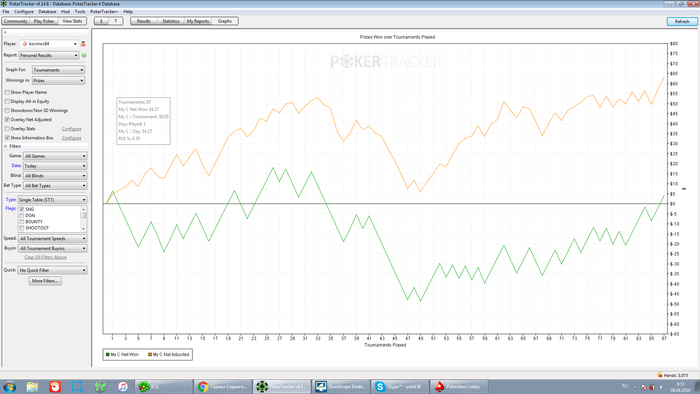This screenshot has height=394, width=700.
Task: Click the More Filters button
Action: 45,281
